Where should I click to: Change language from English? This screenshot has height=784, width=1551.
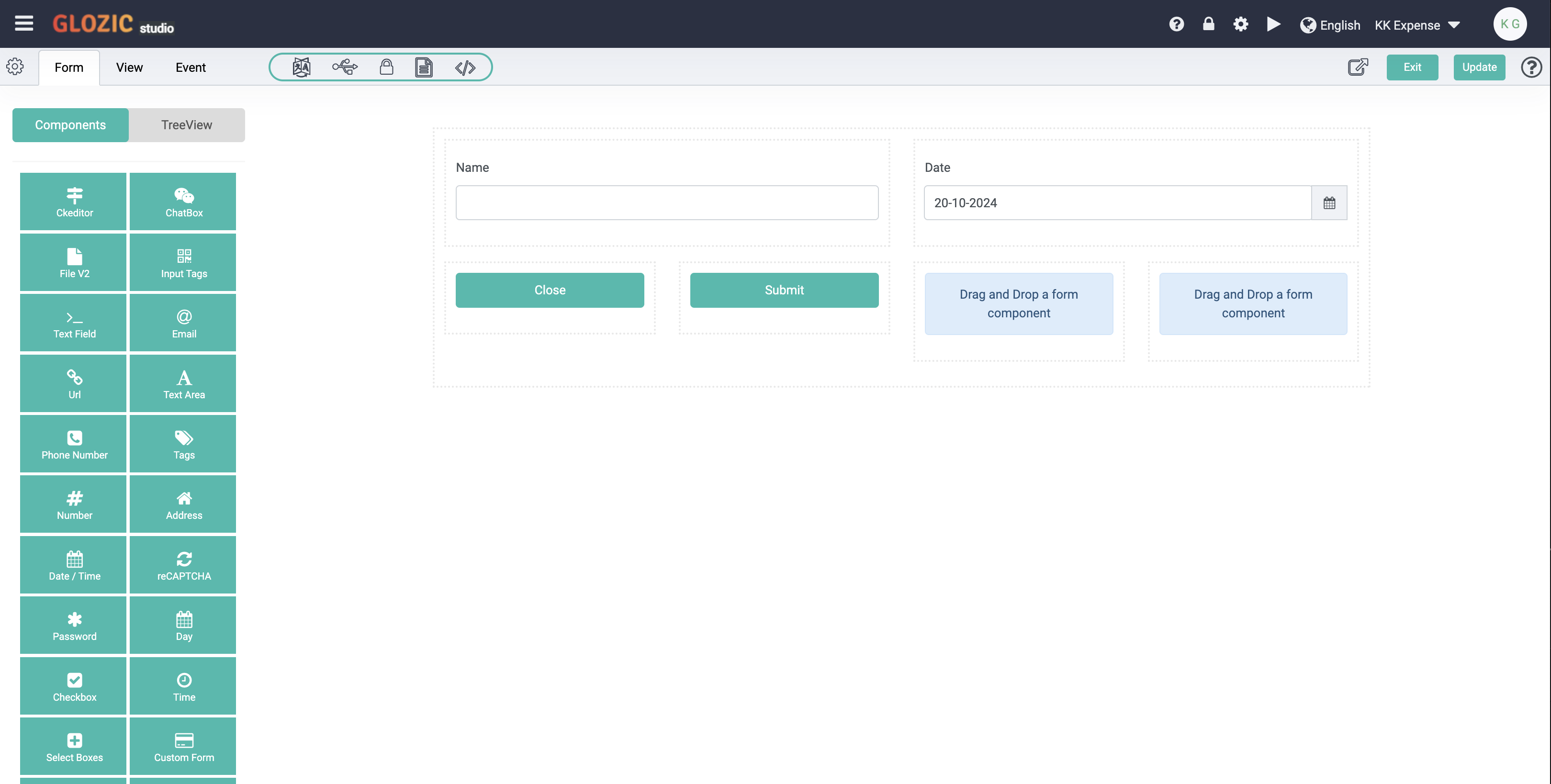point(1330,25)
